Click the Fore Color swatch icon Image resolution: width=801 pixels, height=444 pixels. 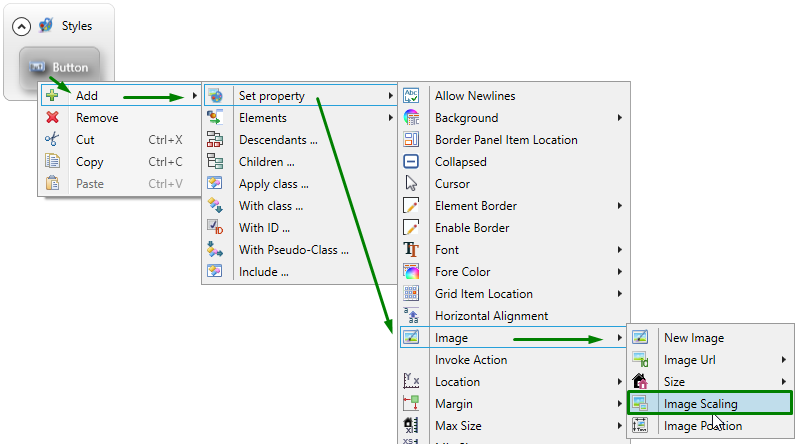click(411, 272)
